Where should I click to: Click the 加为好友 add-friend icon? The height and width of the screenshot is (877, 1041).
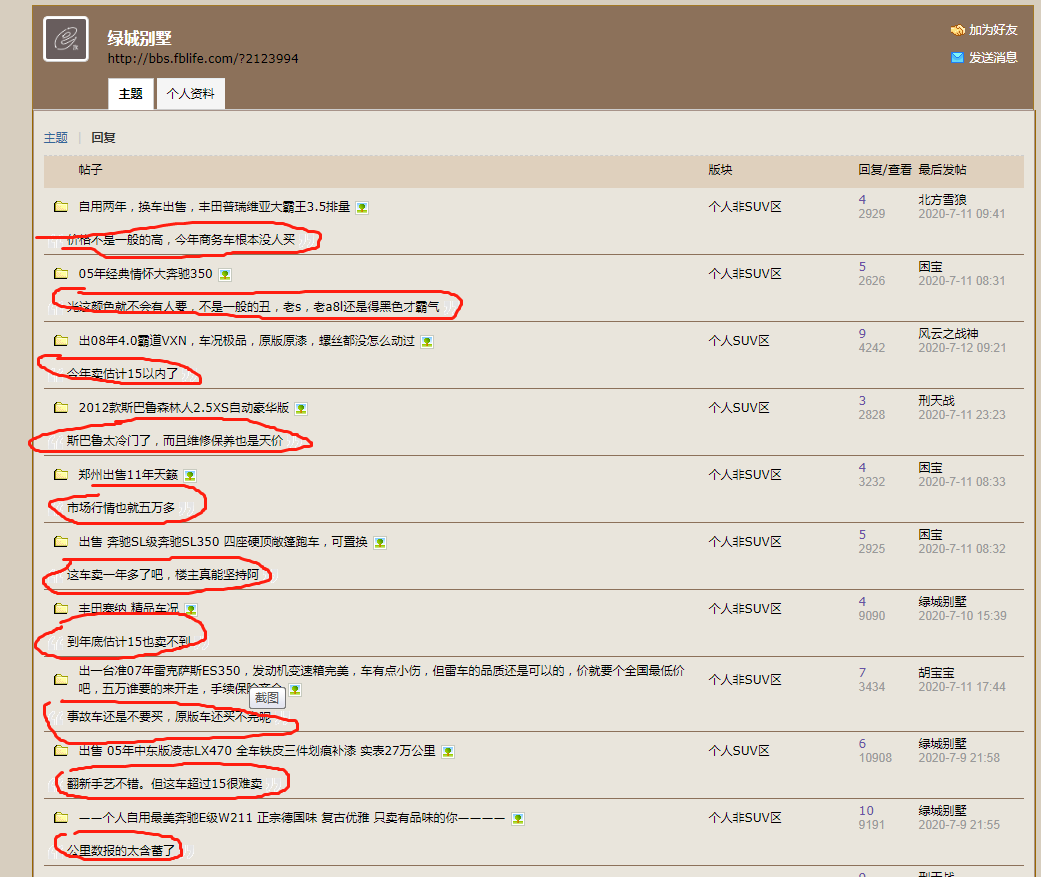coord(957,30)
